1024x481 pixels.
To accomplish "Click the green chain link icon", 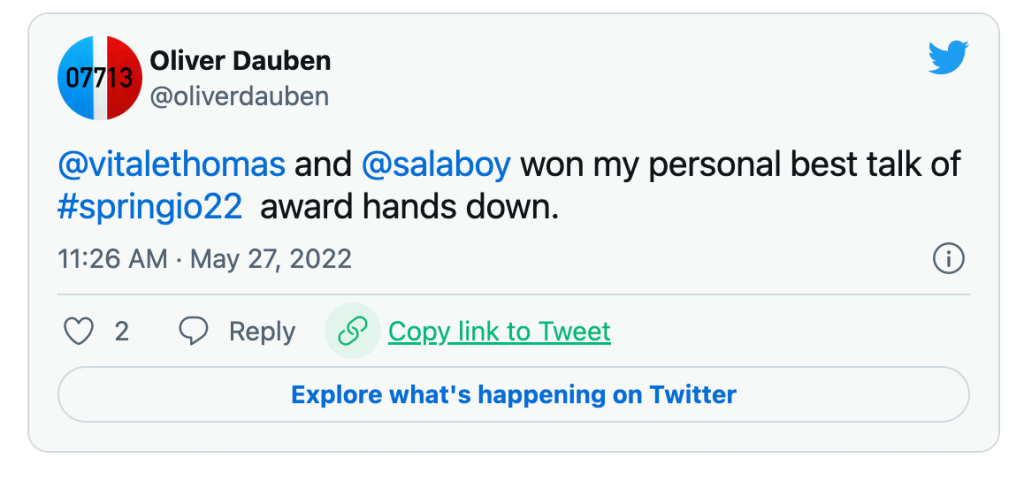I will [x=353, y=332].
